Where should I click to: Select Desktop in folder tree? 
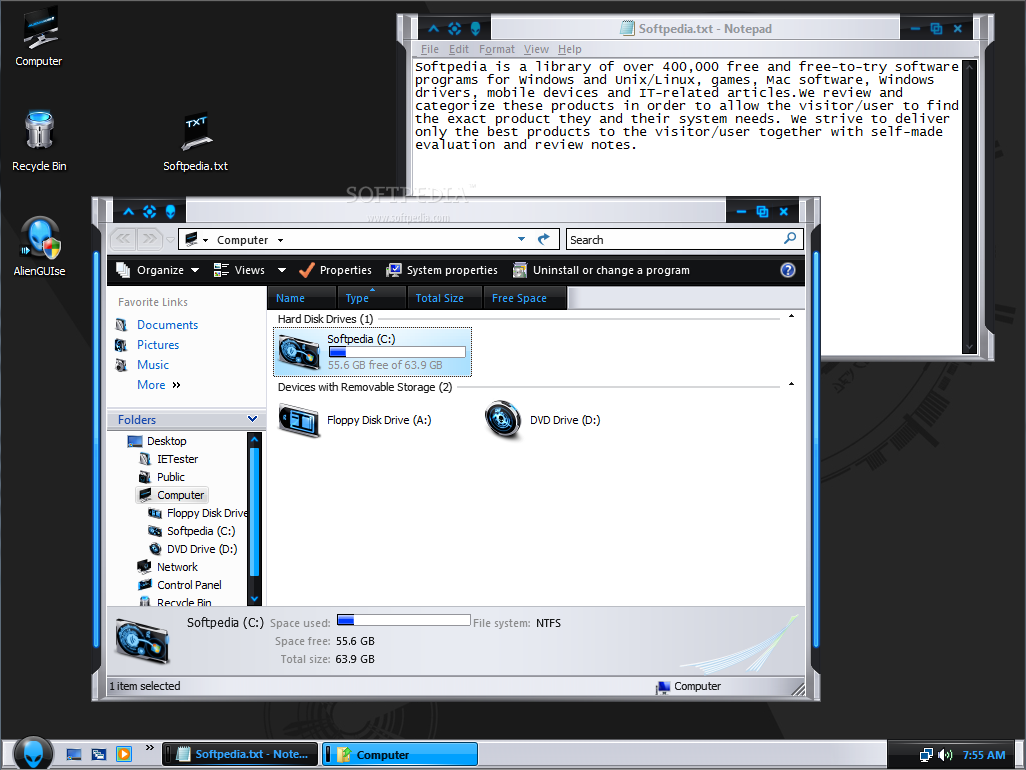click(x=157, y=442)
